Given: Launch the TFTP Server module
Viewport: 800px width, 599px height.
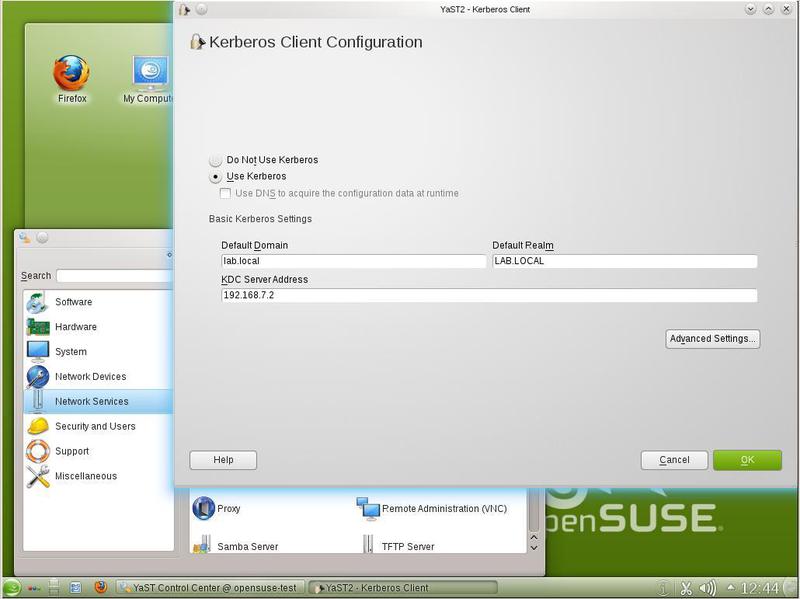Looking at the screenshot, I should 412,547.
